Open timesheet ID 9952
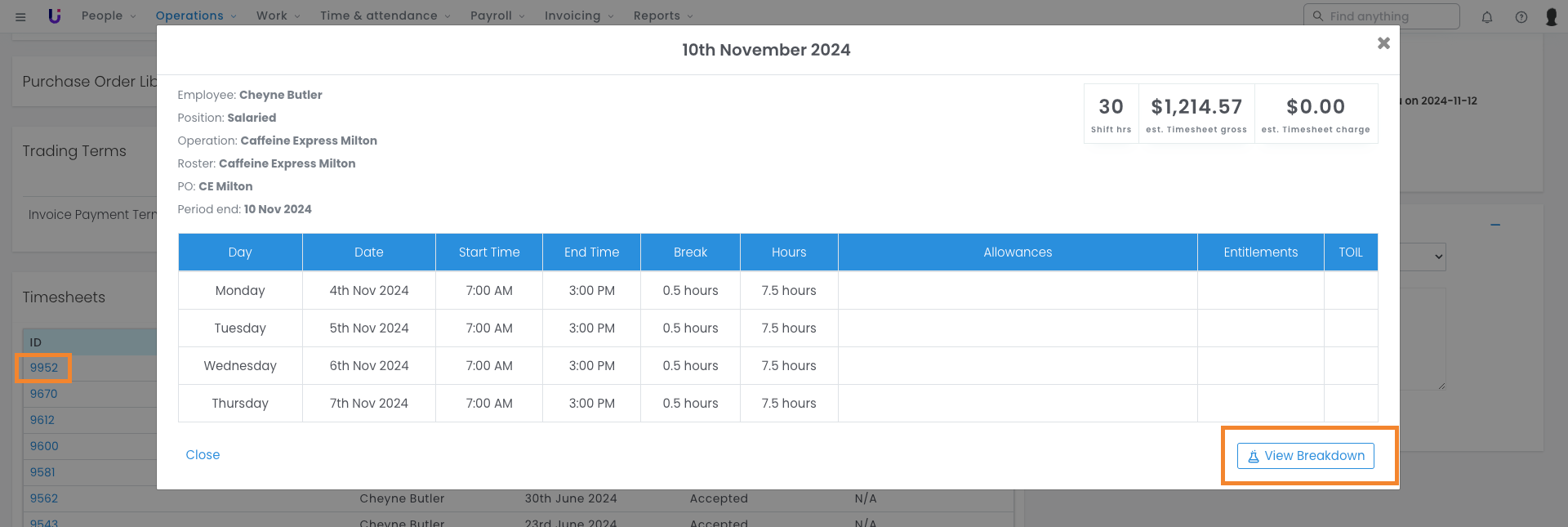Viewport: 1568px width, 527px height. pyautogui.click(x=44, y=368)
